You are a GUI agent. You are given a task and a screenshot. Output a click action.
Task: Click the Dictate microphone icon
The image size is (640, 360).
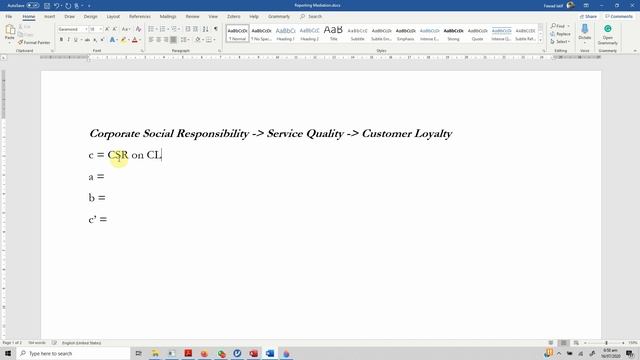tap(584, 29)
